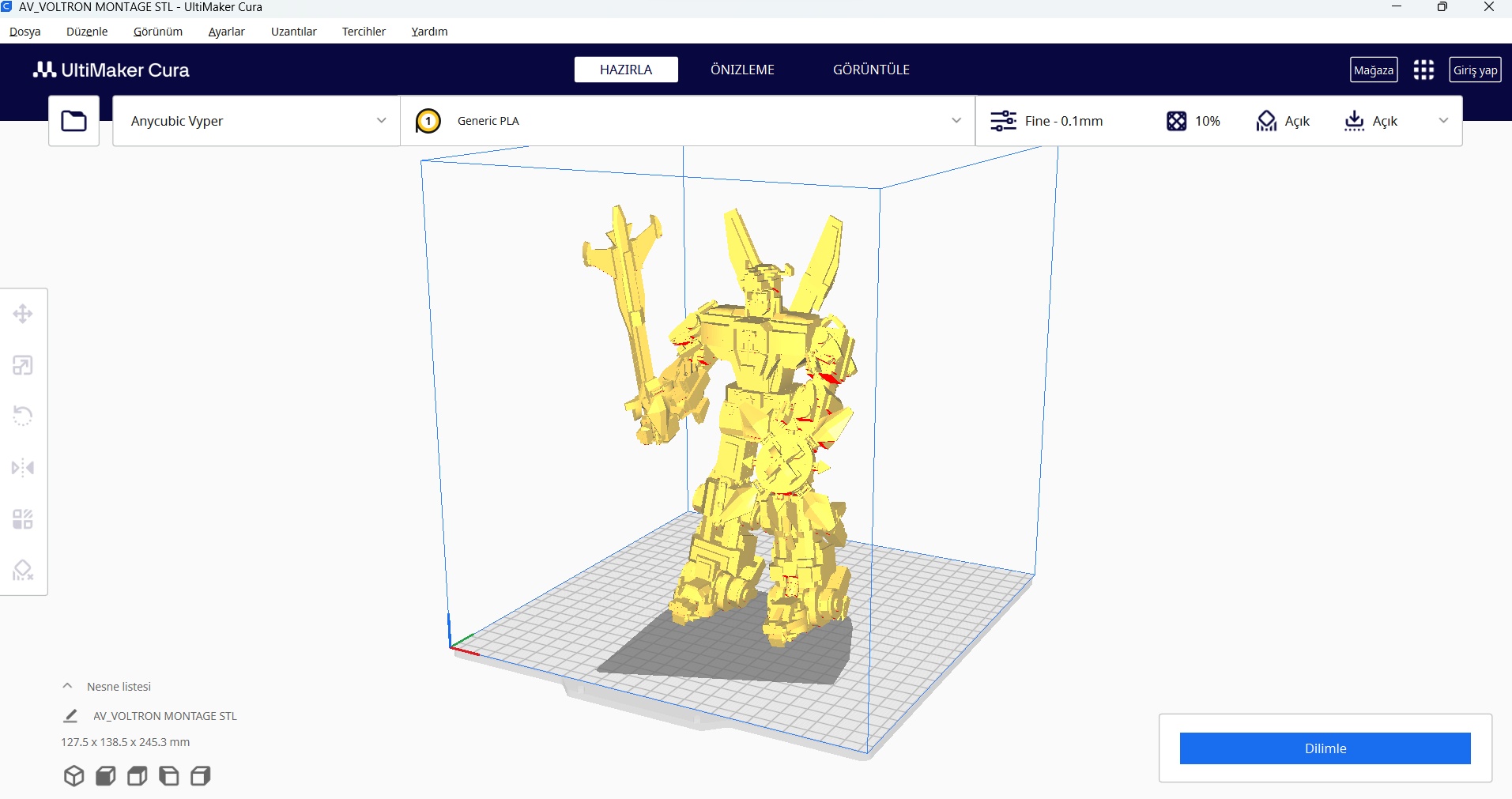Select AV_VOLTRON MONTAGE STL in object list
Screen dimensions: 1512x799
pyautogui.click(x=165, y=716)
